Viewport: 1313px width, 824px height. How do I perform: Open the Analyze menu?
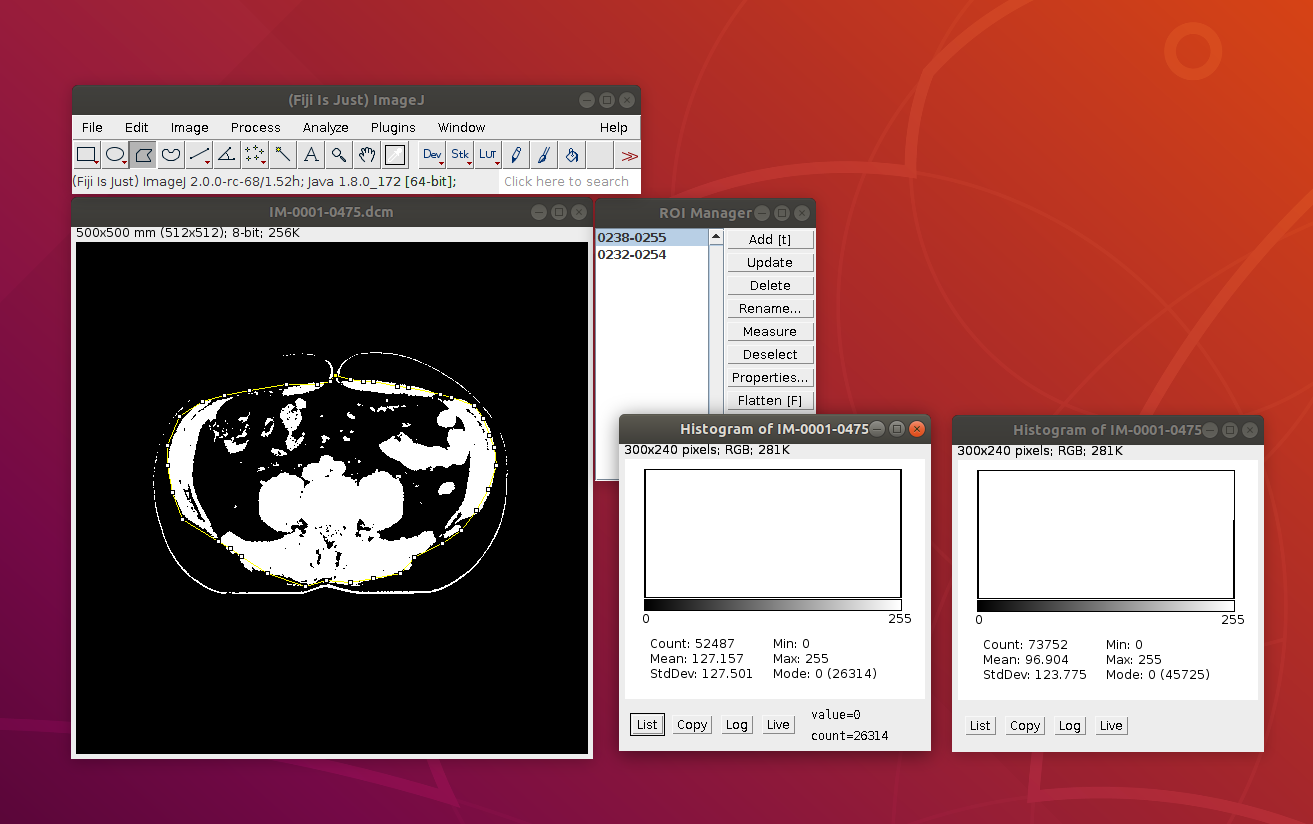326,127
